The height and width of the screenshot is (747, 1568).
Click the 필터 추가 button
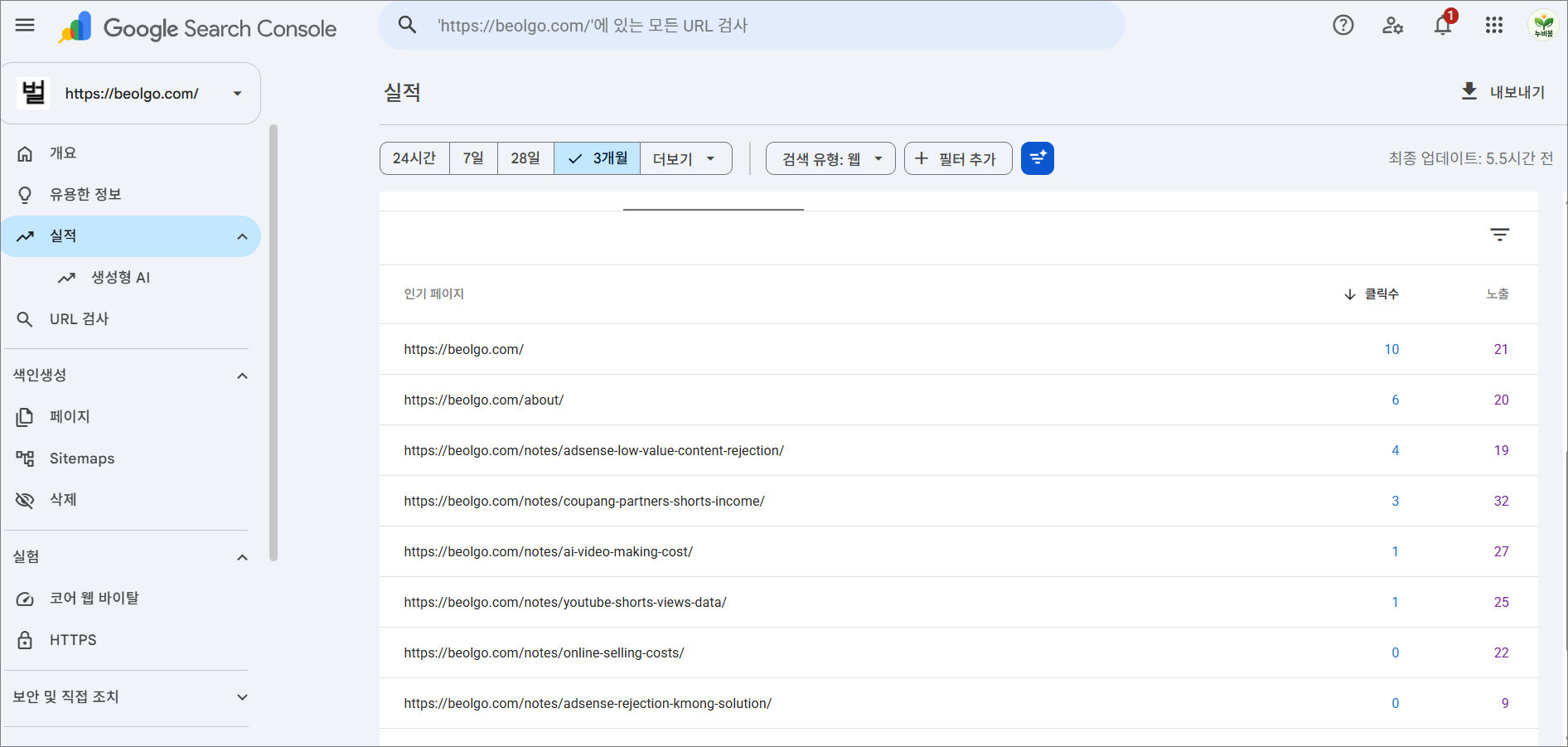pos(958,158)
